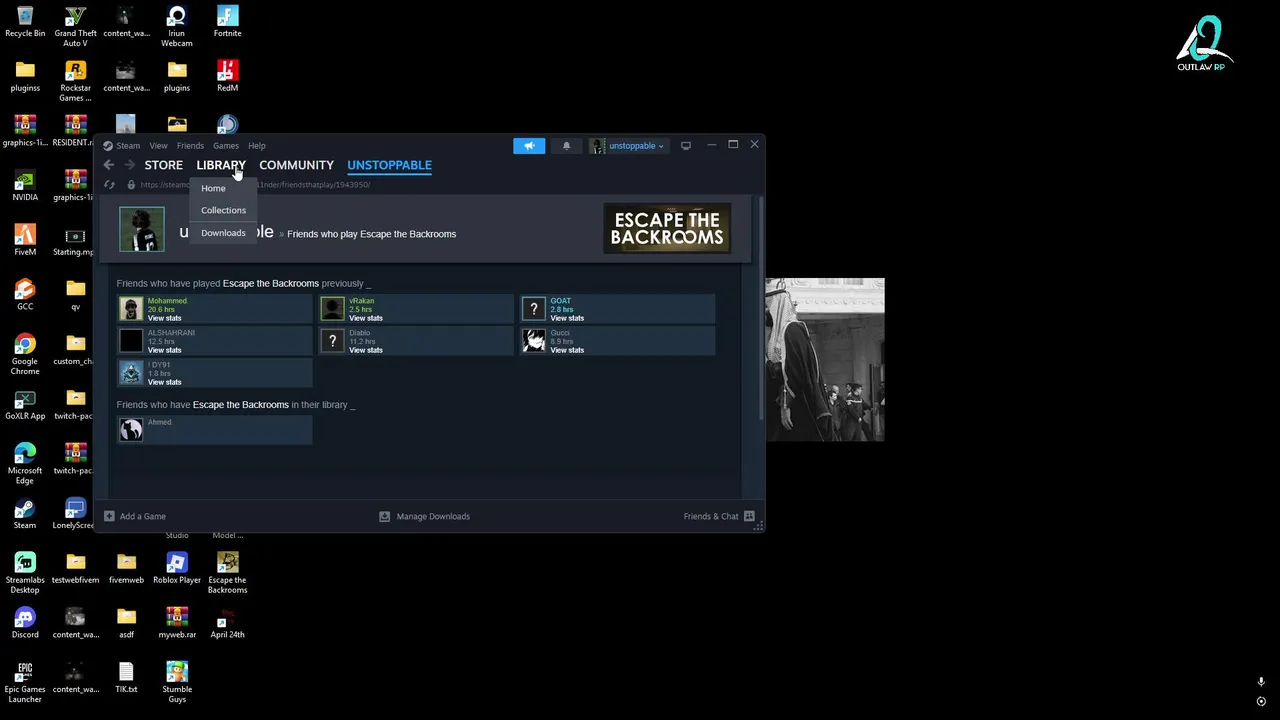This screenshot has width=1280, height=720.
Task: Click GOAT's question mark avatar
Action: point(534,309)
